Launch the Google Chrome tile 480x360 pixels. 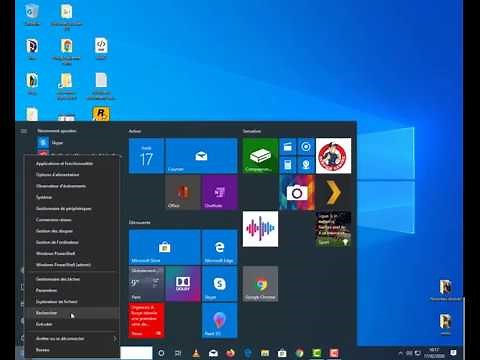click(x=260, y=284)
